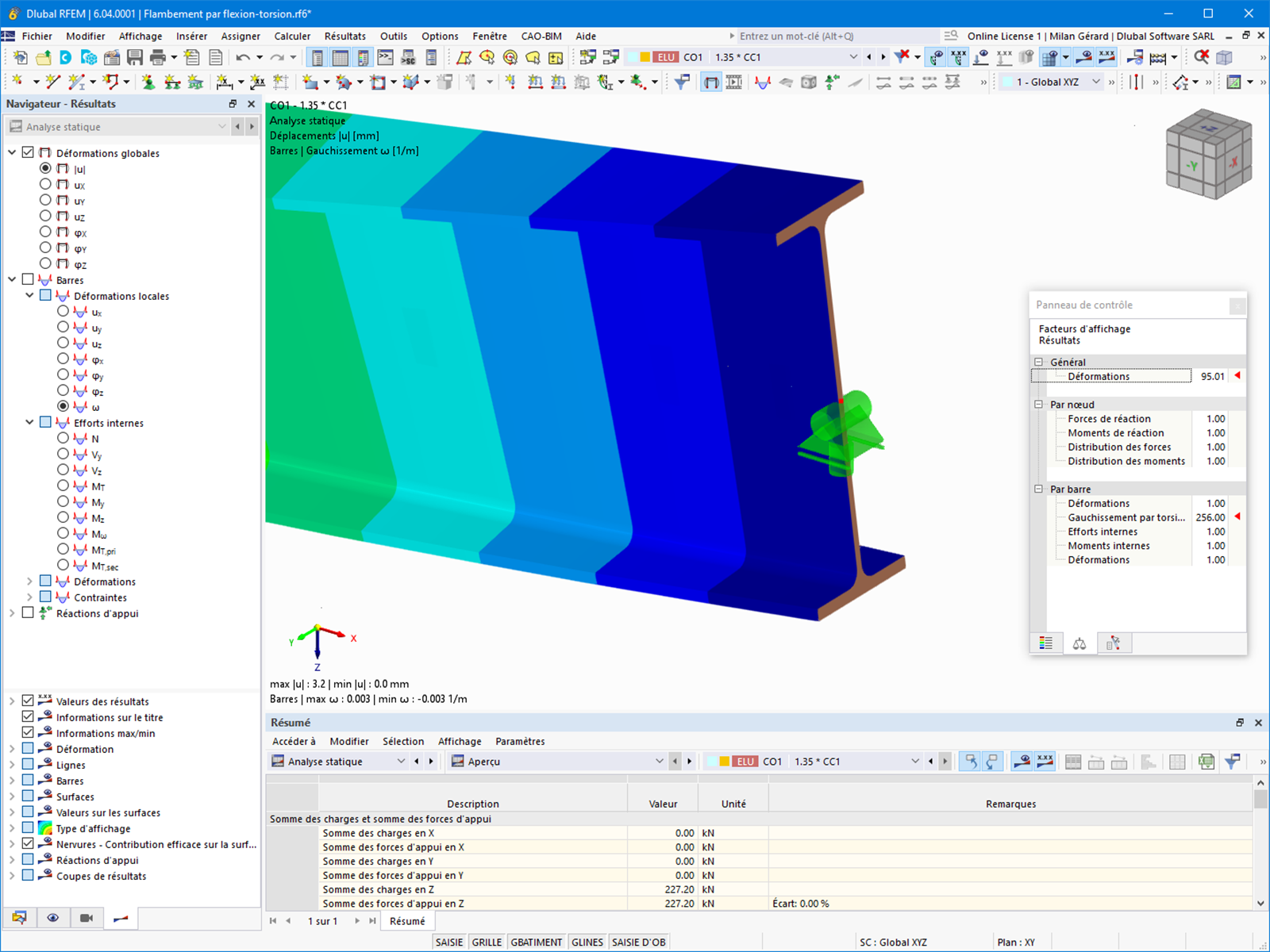Click the navigation view cube
This screenshot has width=1270, height=952.
[x=1209, y=154]
